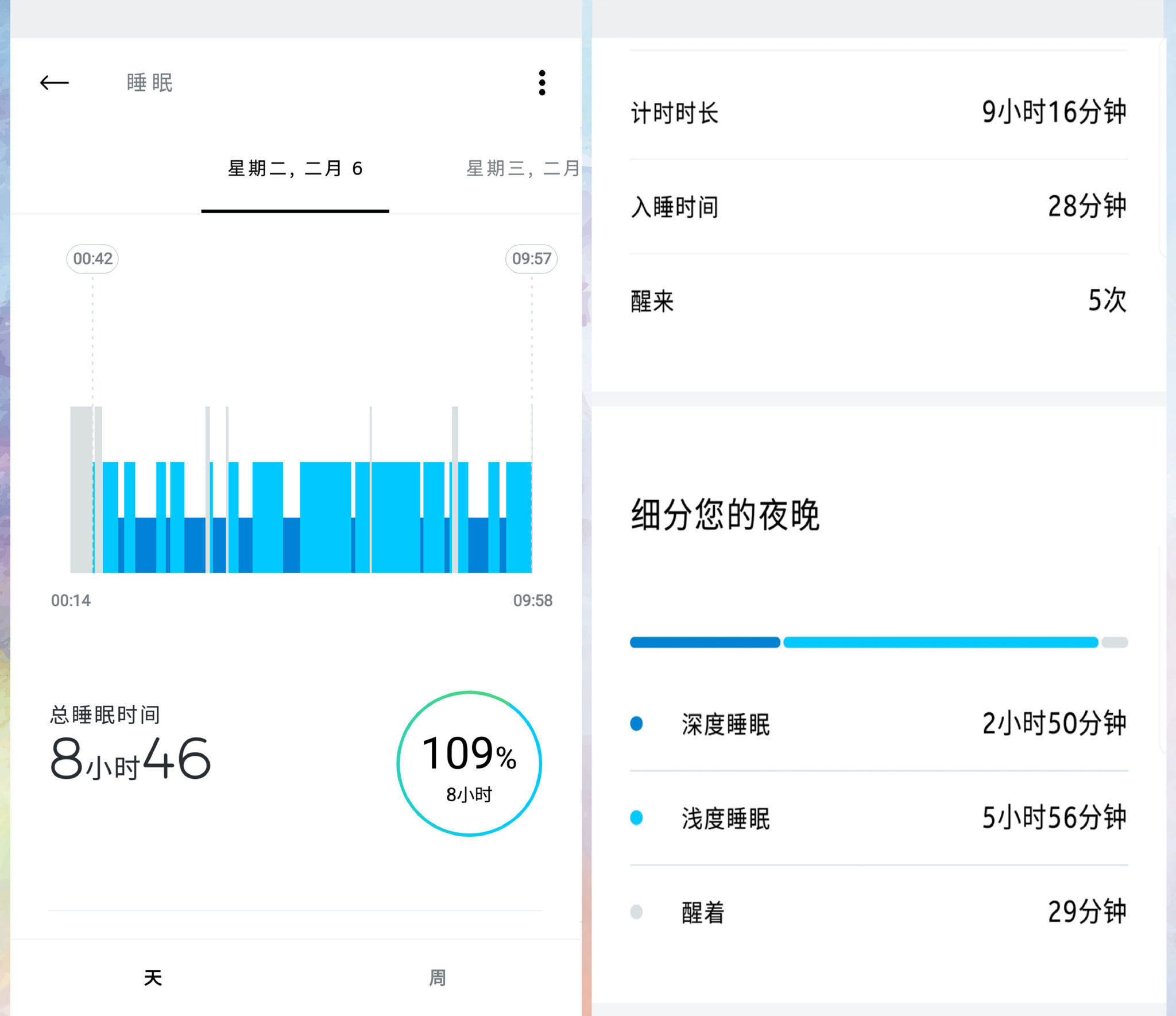Viewport: 1176px width, 1016px height.
Task: Switch to the 周 (week) tab
Action: (436, 976)
